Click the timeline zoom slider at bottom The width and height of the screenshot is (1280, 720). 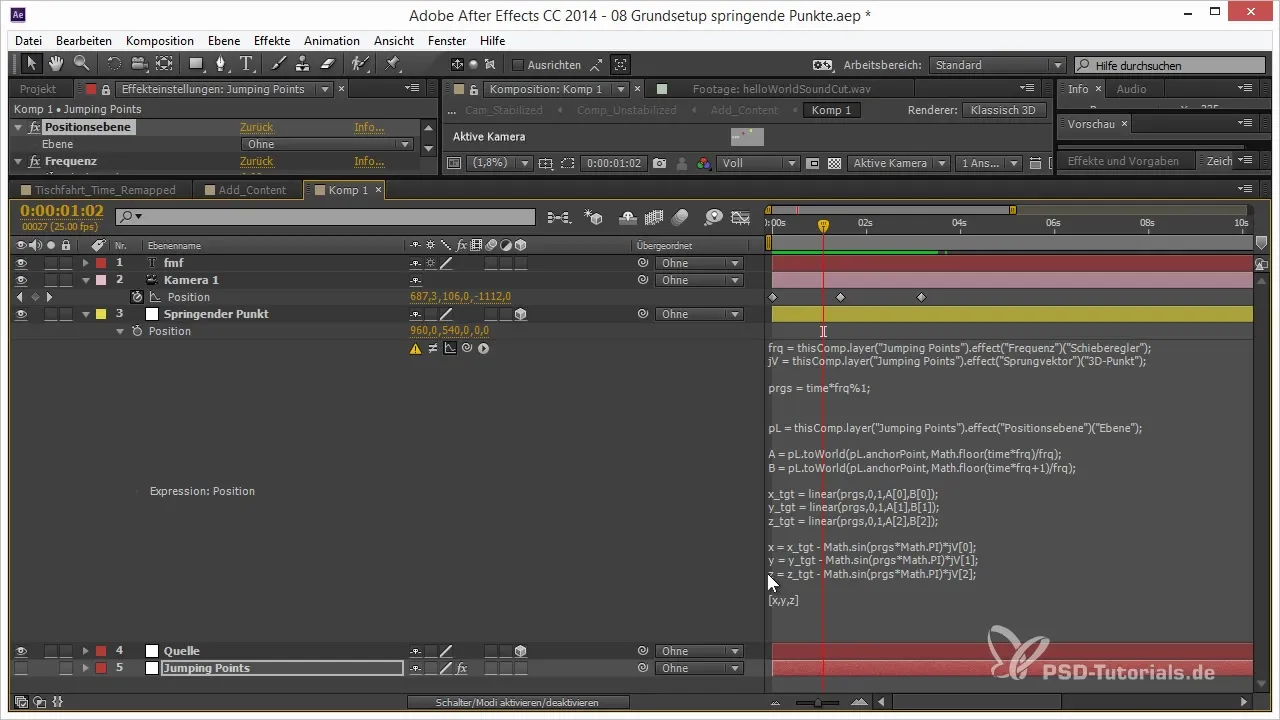click(818, 703)
